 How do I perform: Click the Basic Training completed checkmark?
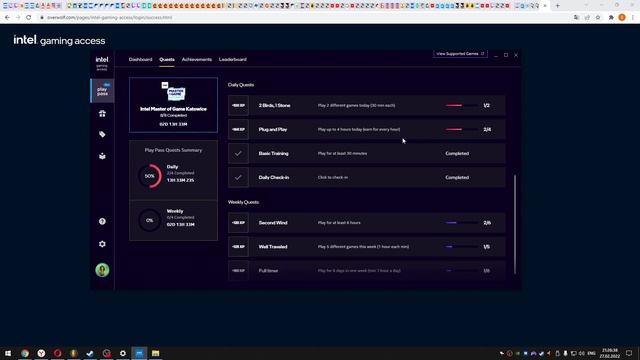pos(238,153)
